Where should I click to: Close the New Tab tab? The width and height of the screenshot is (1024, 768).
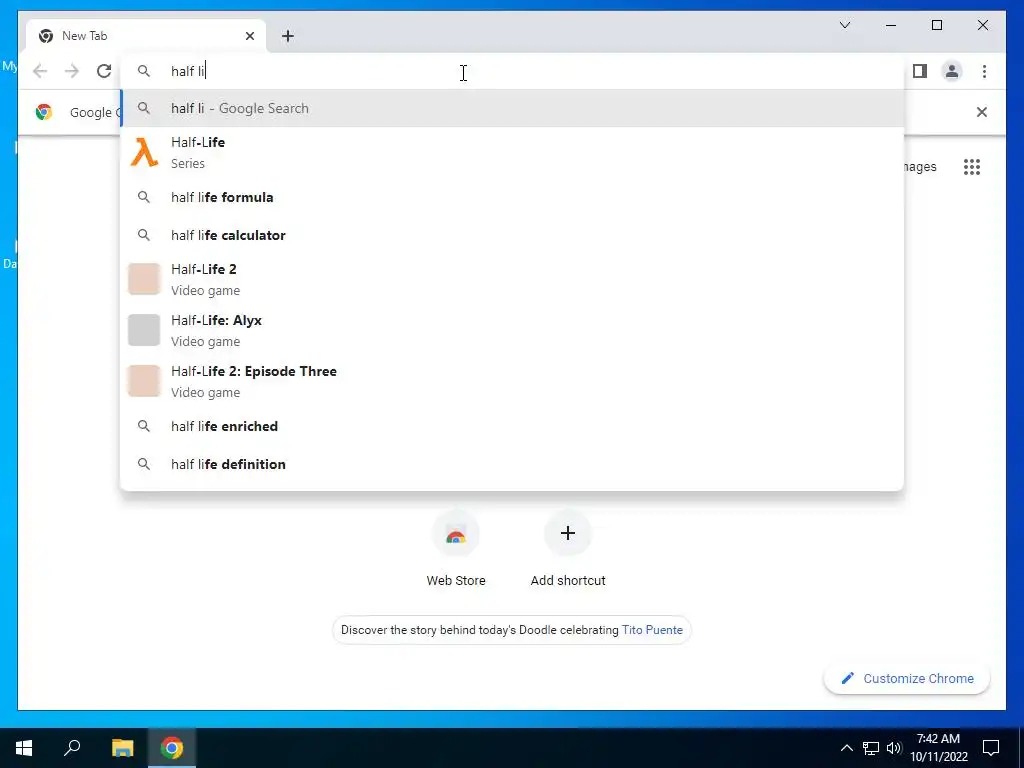click(249, 36)
